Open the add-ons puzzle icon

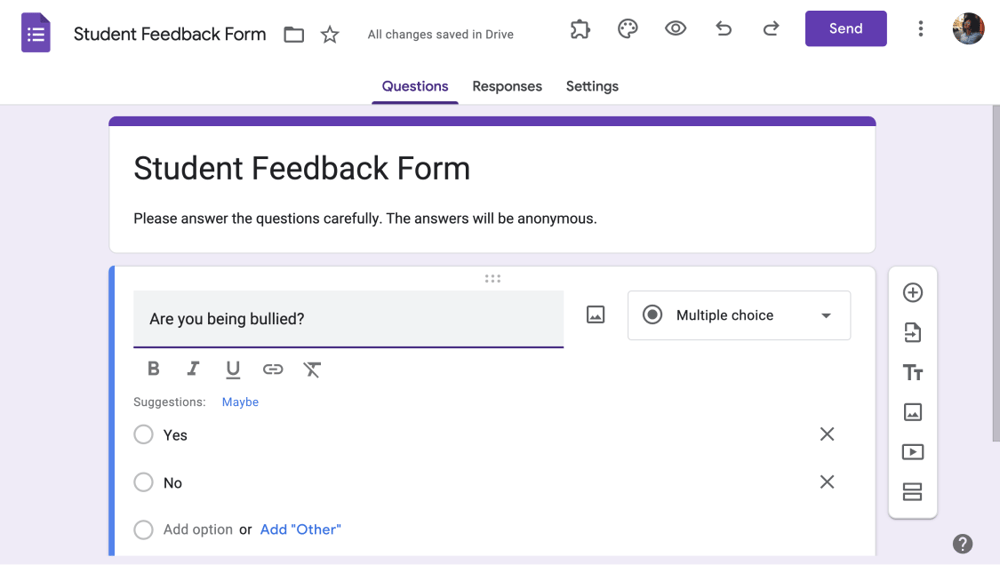580,29
